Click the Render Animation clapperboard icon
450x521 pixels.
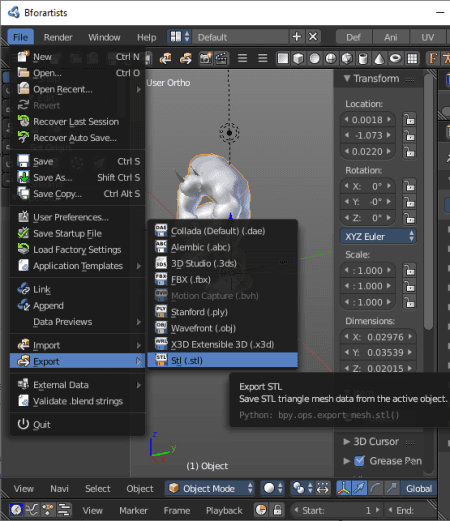221,59
